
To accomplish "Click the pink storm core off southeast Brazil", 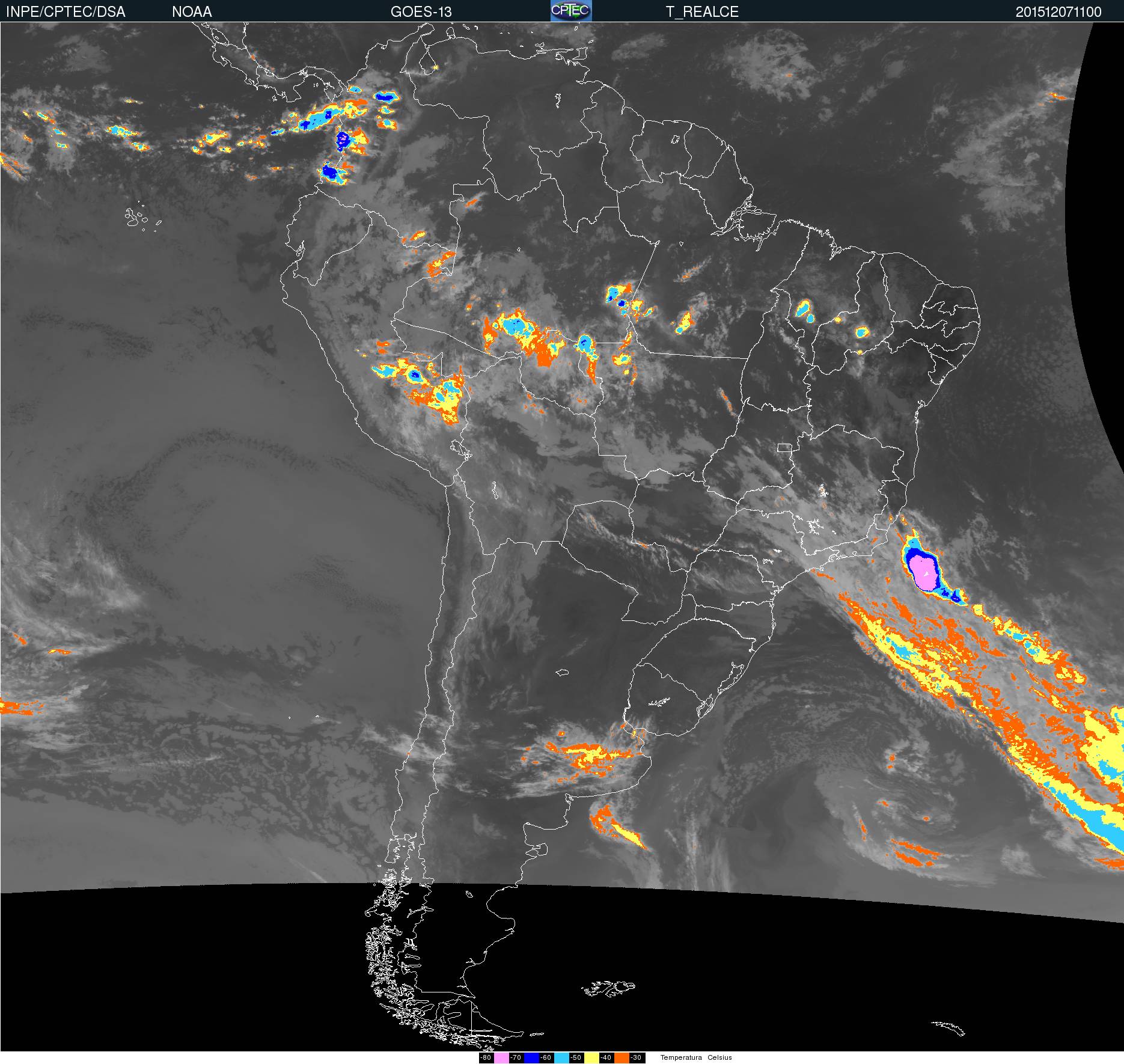I will (923, 572).
